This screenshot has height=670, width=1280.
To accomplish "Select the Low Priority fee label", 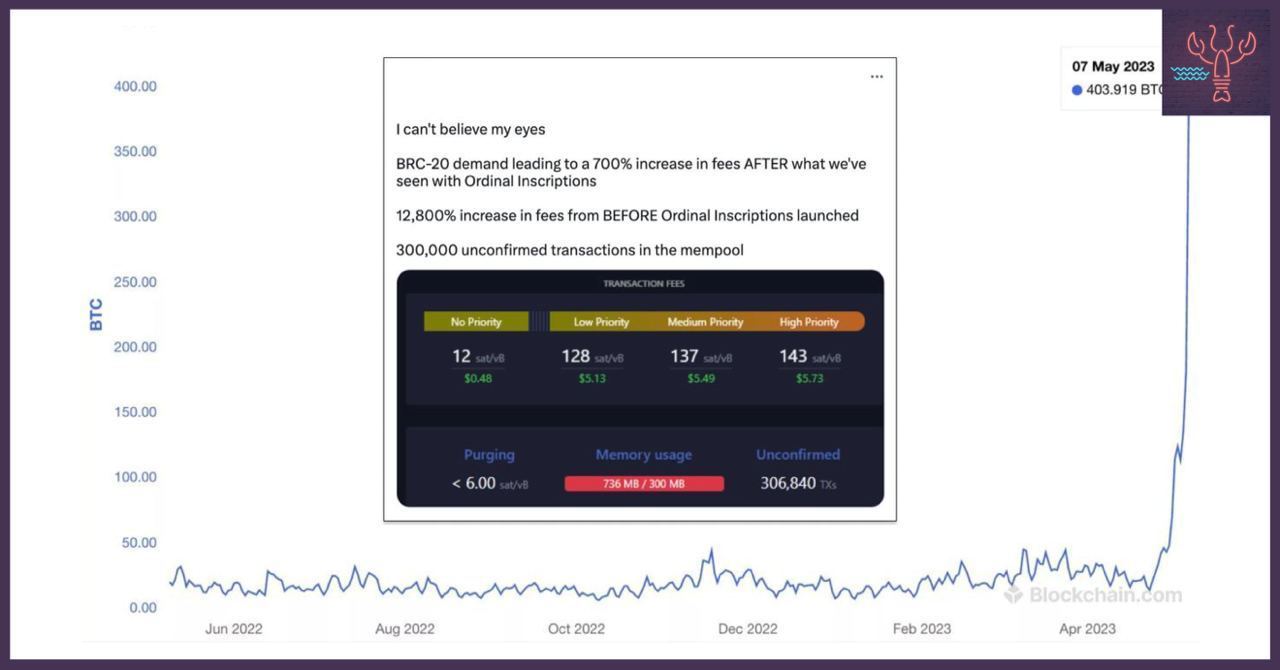I will click(x=601, y=322).
